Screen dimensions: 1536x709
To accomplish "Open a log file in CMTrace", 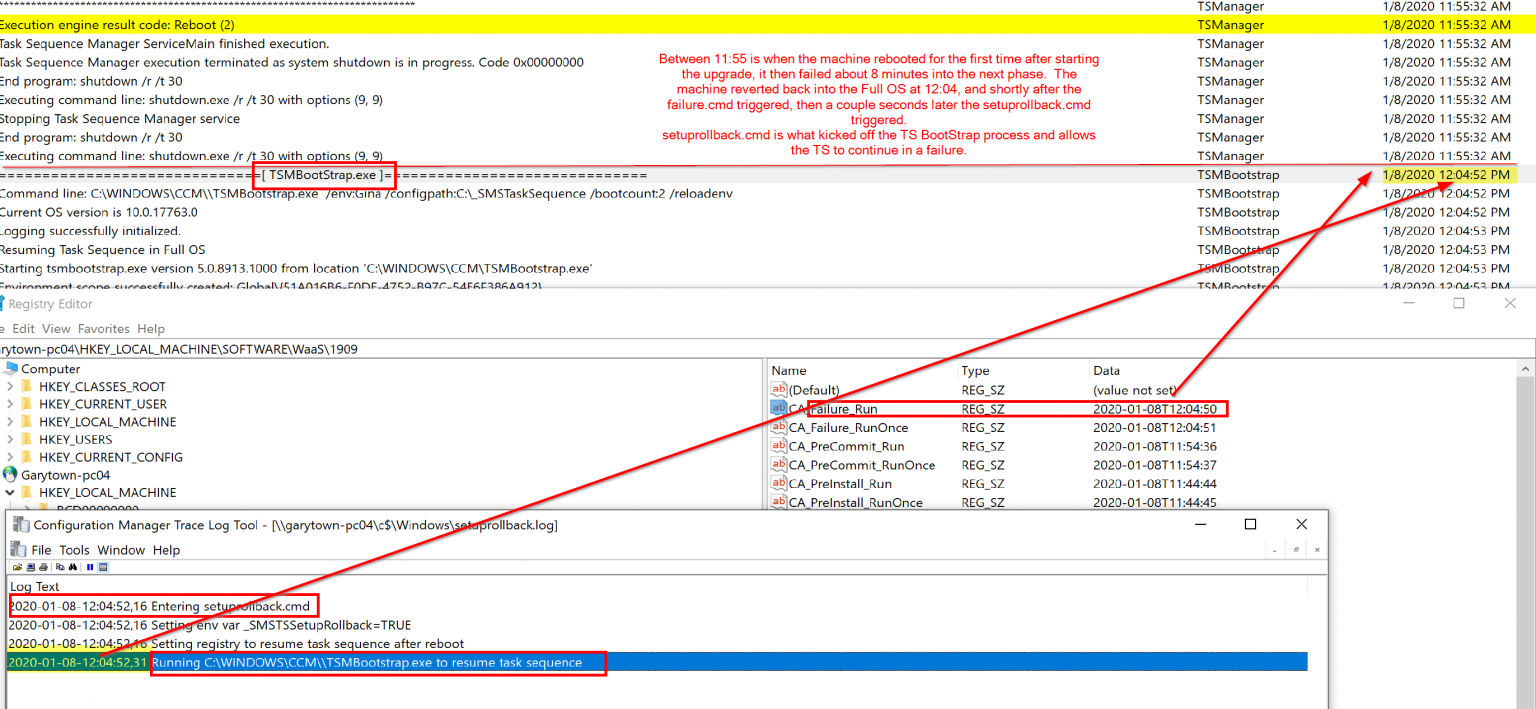I will click(18, 567).
